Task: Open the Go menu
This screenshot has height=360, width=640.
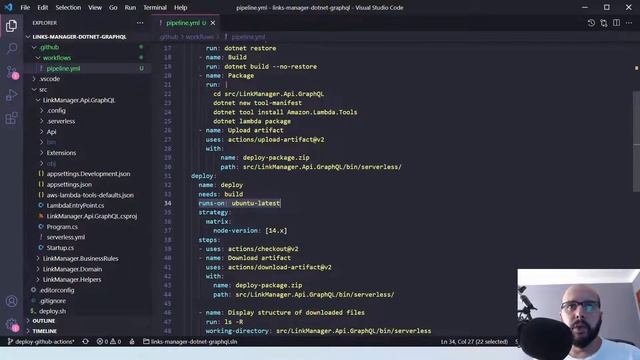Action: (x=113, y=7)
